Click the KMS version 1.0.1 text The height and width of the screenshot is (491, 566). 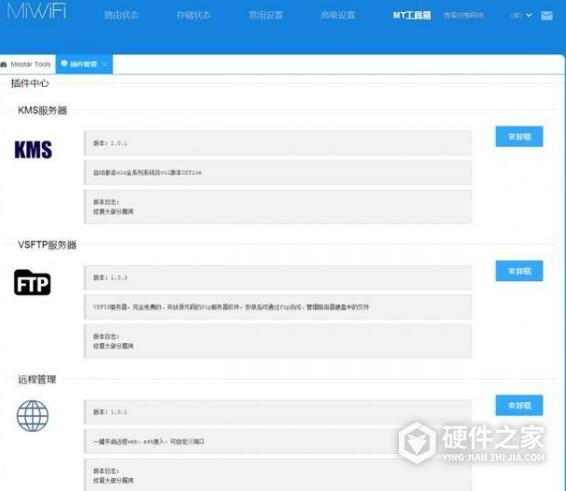point(110,143)
